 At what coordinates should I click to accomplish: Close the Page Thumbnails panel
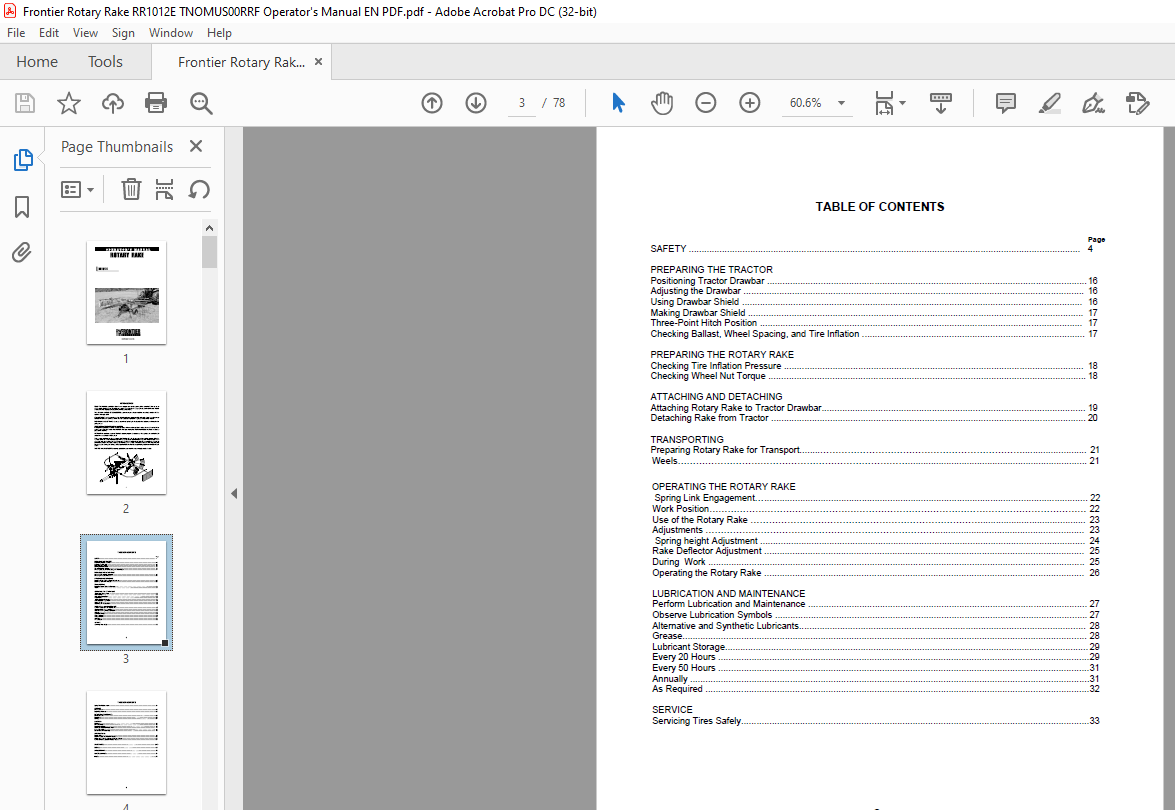(x=196, y=146)
